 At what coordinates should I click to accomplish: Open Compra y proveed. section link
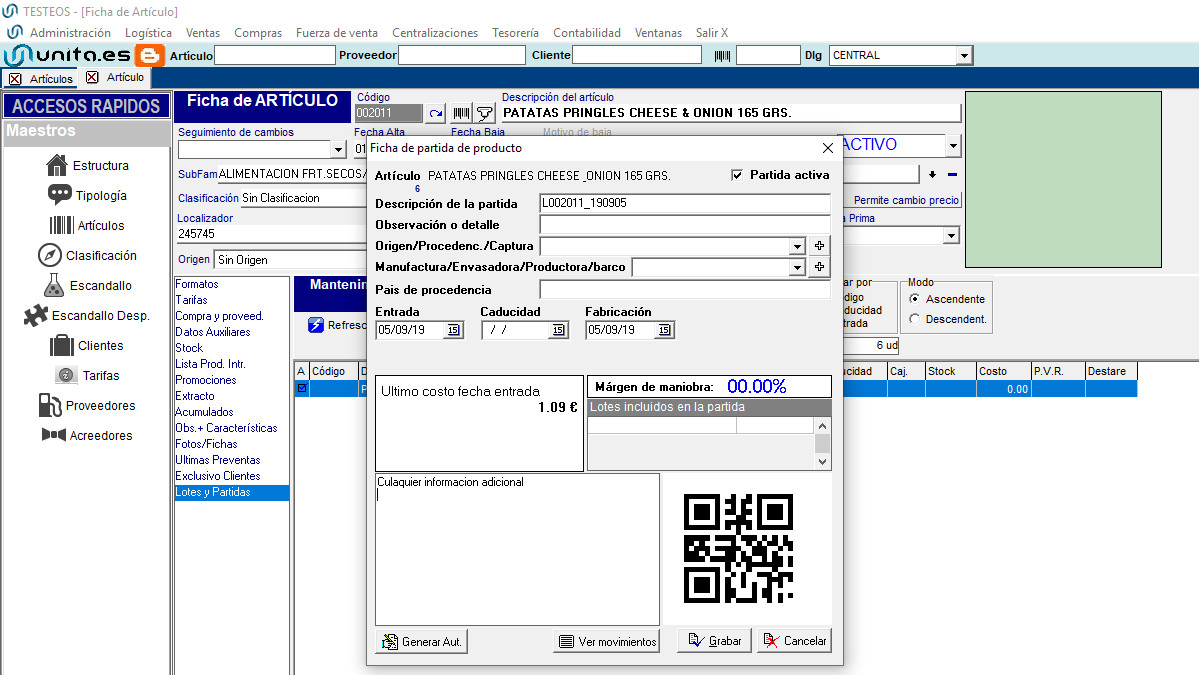point(219,316)
